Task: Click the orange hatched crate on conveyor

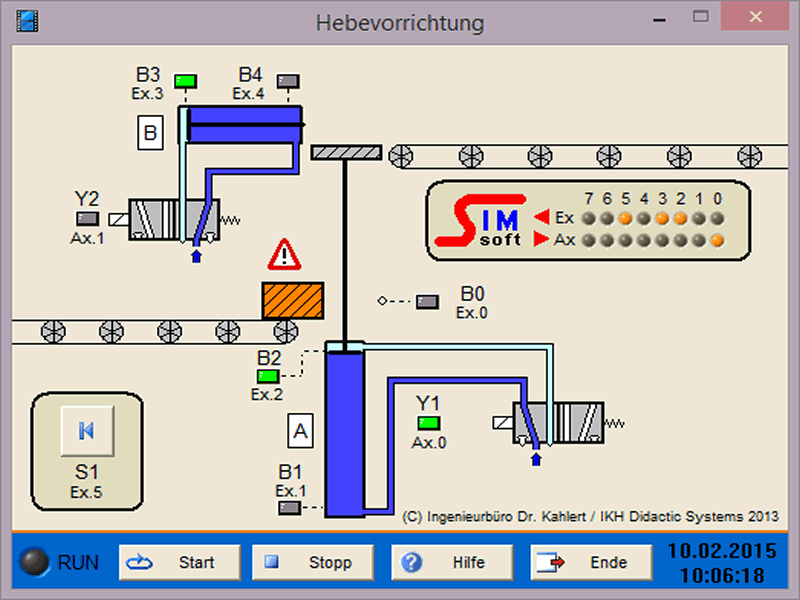Action: coord(292,300)
